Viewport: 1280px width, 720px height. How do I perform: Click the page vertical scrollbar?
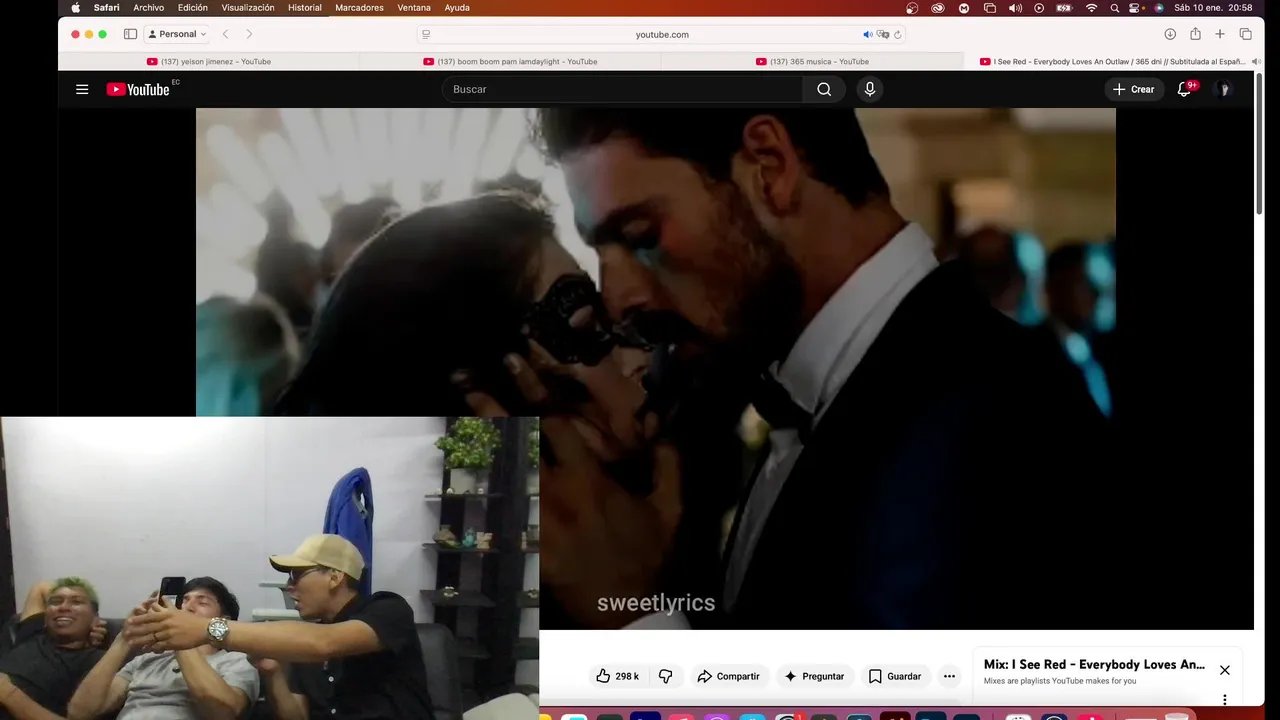coord(1259,142)
